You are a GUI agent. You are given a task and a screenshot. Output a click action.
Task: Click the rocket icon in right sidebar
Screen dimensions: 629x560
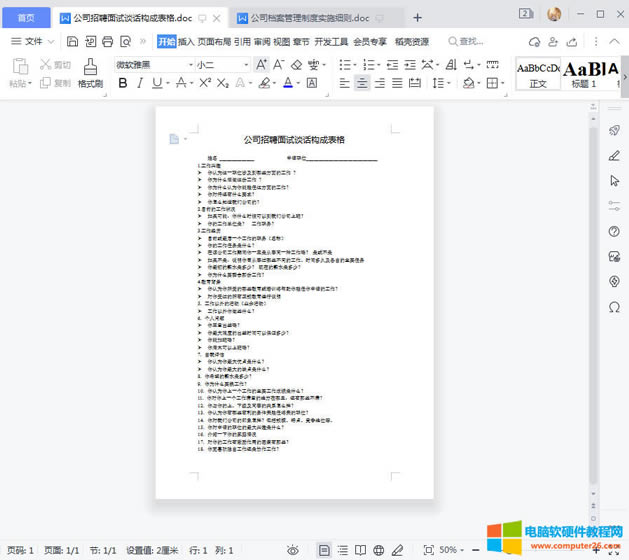[x=615, y=131]
